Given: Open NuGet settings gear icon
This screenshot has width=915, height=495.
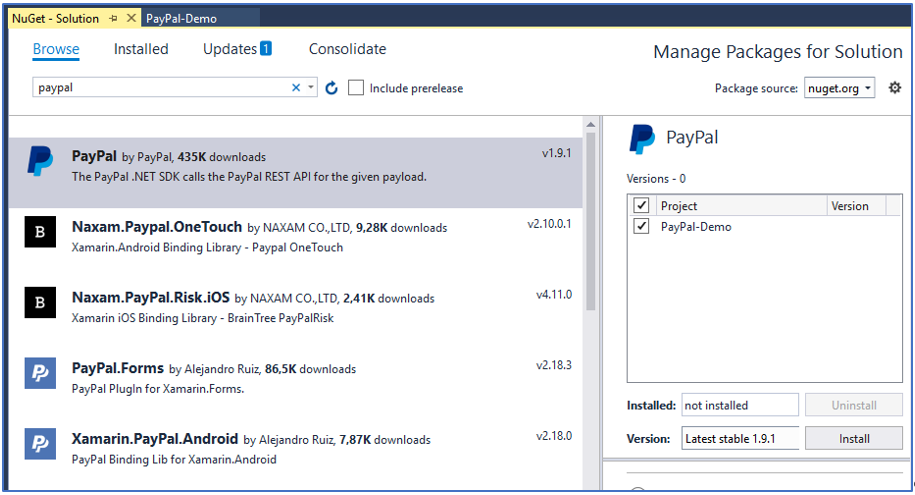Looking at the screenshot, I should (x=895, y=88).
